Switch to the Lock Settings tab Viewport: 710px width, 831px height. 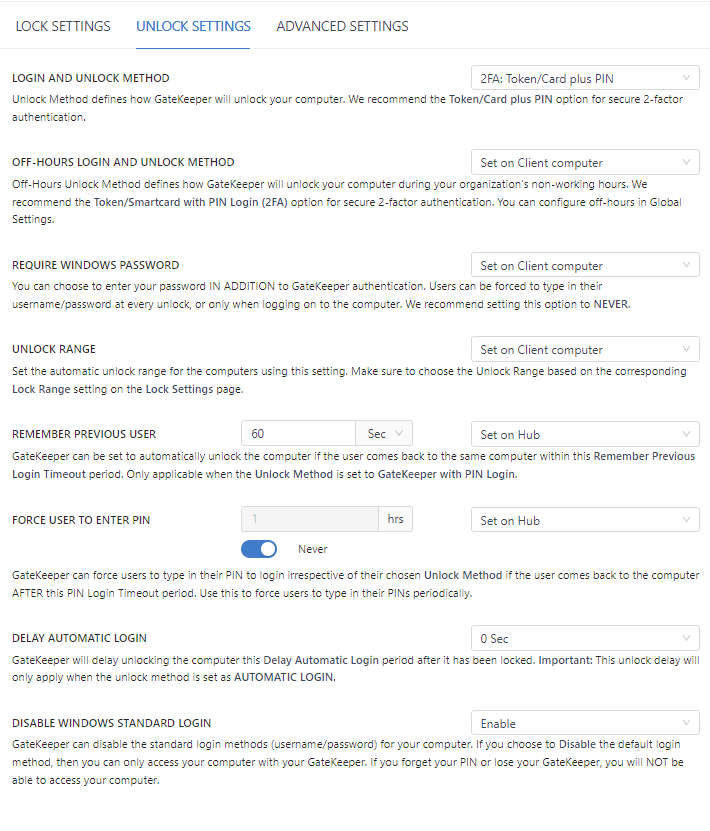pos(63,26)
